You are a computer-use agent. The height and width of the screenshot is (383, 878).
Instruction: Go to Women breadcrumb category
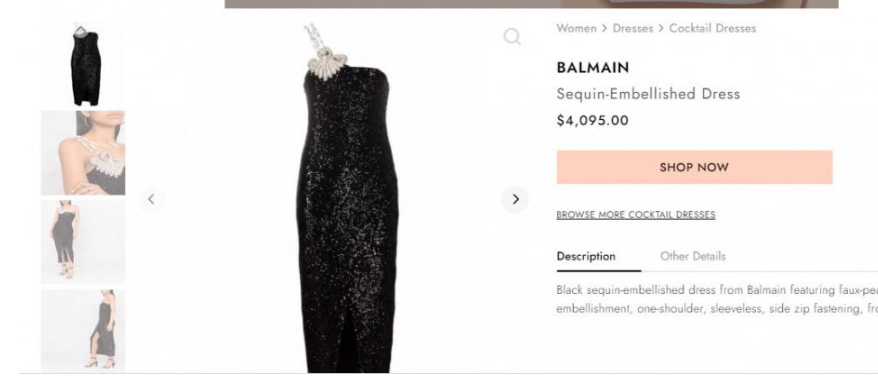(576, 29)
